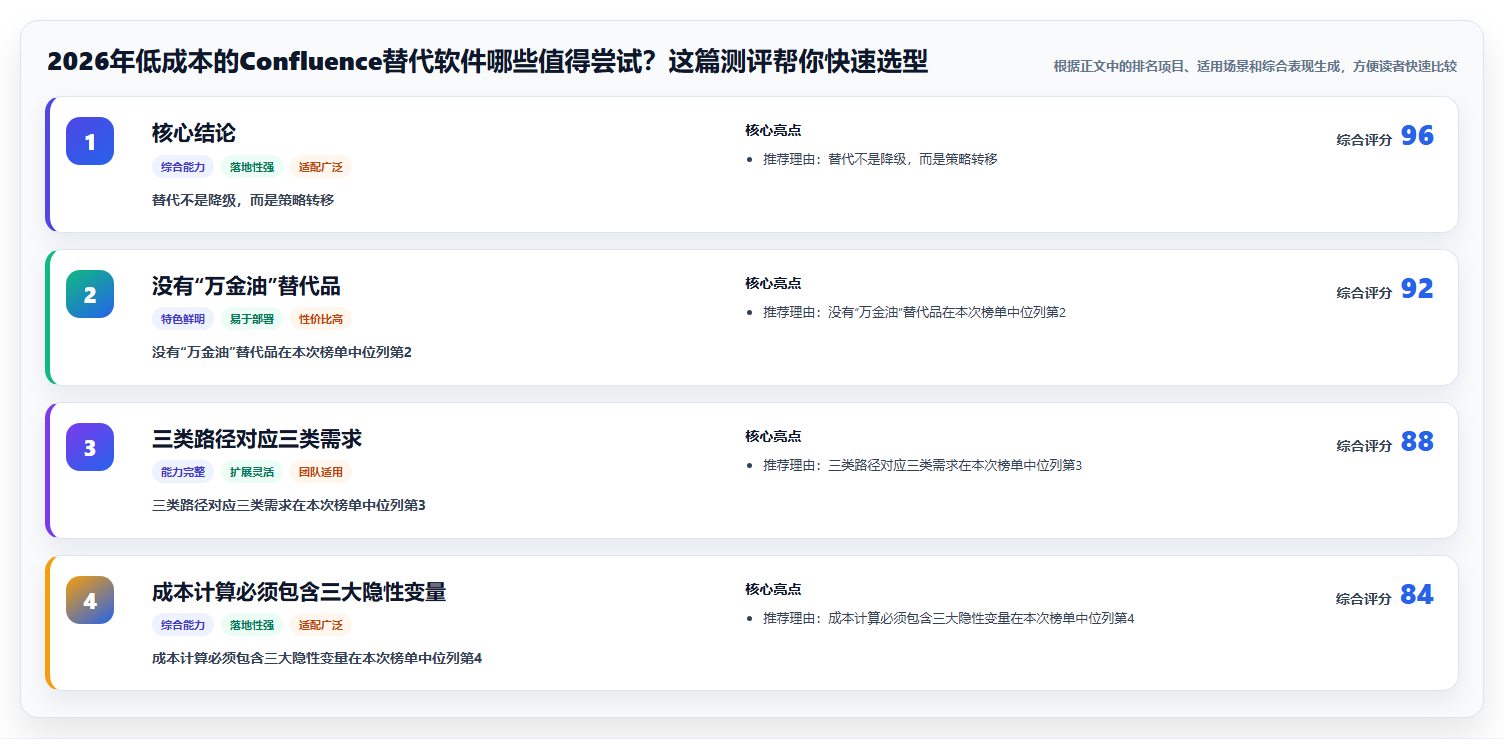Select the page heading about Confluence替代软件
Viewport: 1504px width, 739px height.
pyautogui.click(x=487, y=62)
